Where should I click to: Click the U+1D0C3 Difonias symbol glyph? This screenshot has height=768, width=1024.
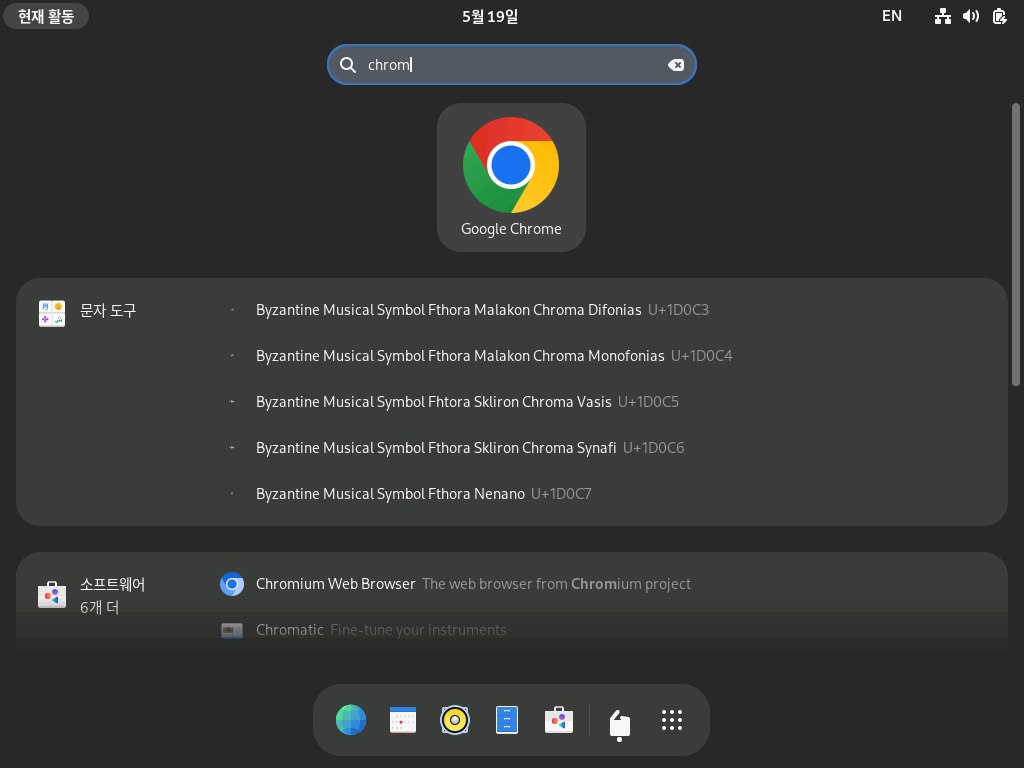tap(232, 310)
